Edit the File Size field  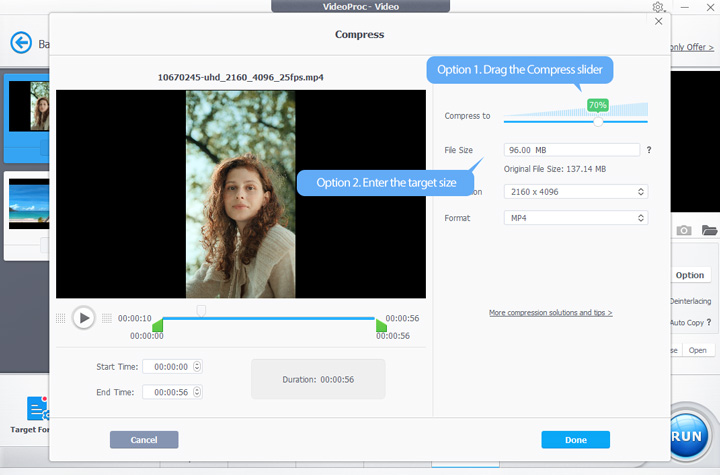coord(572,150)
